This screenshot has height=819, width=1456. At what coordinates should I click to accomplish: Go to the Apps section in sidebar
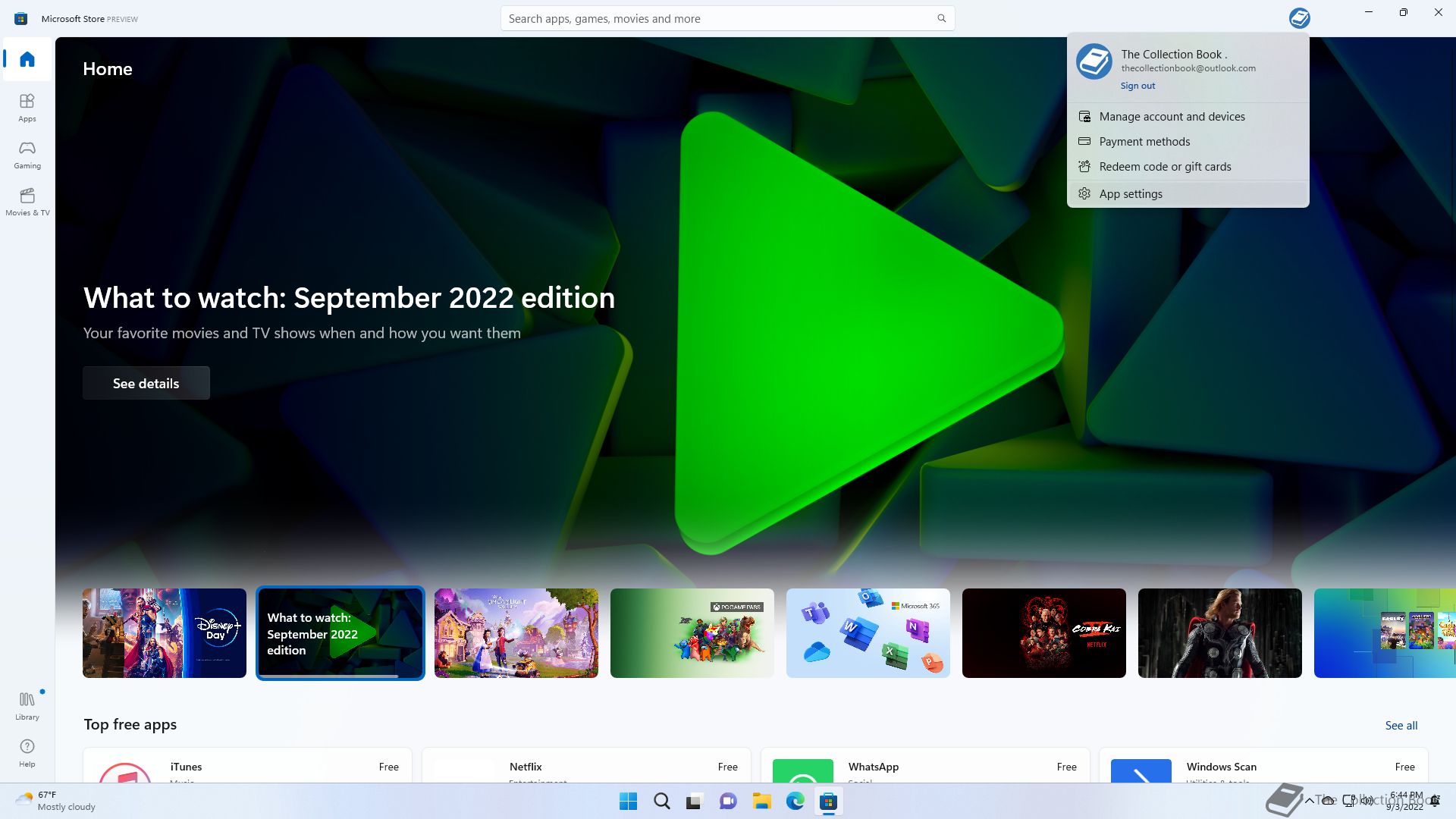coord(27,108)
